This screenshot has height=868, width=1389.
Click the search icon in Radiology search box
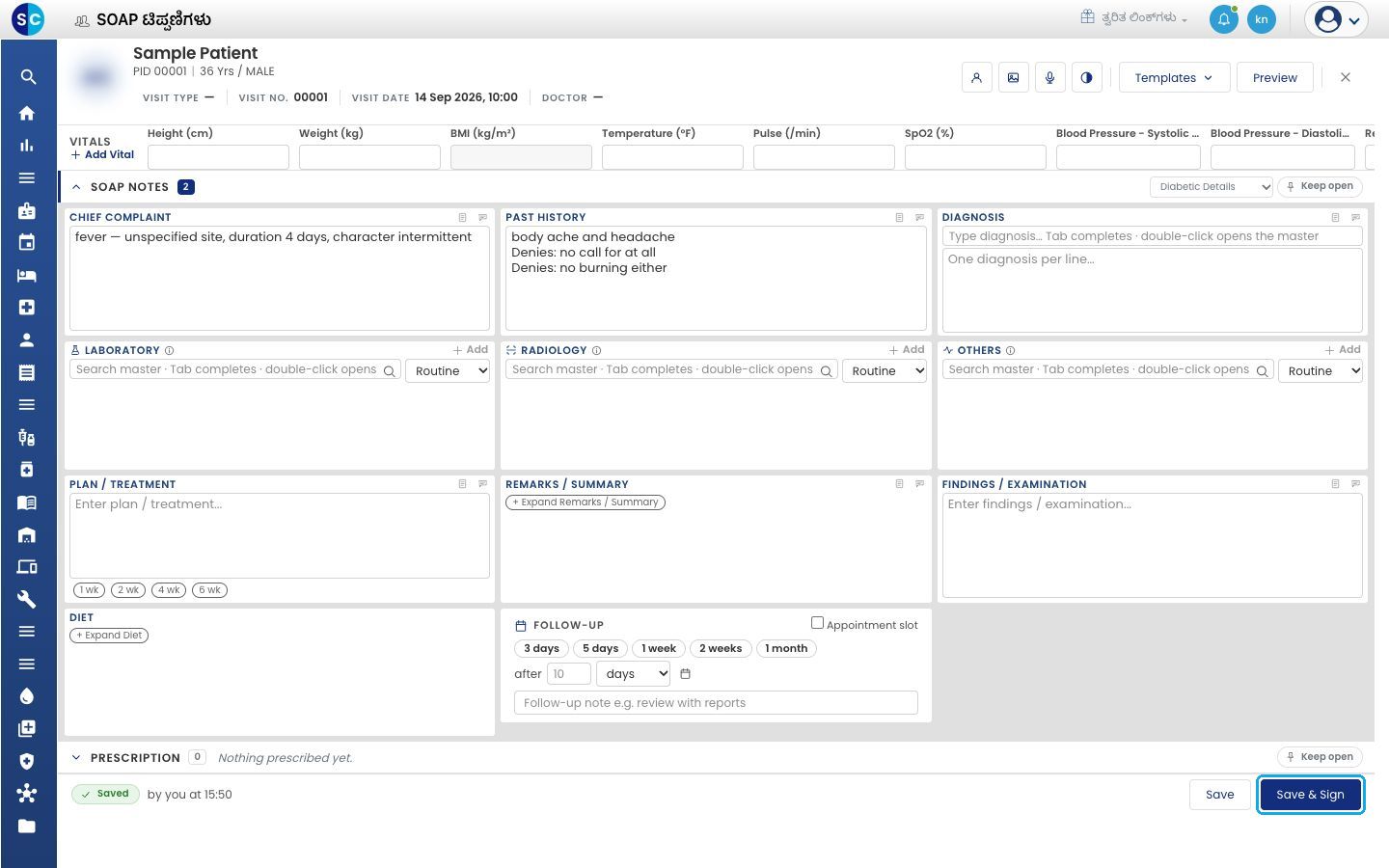pos(826,371)
